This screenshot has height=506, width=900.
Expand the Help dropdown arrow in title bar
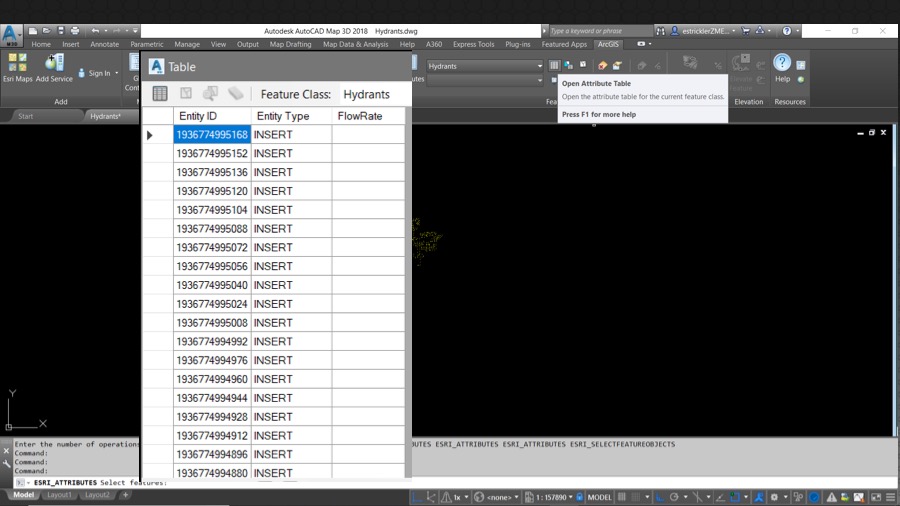pos(797,31)
